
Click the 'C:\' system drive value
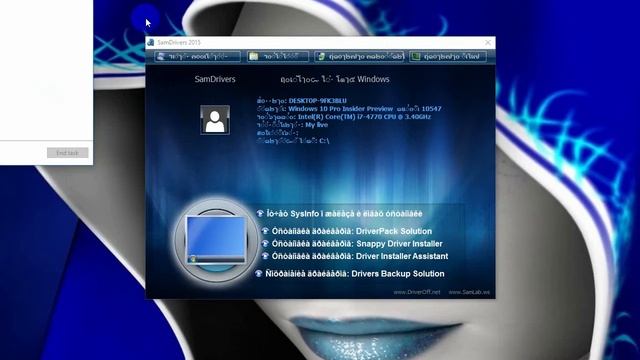pyautogui.click(x=324, y=141)
